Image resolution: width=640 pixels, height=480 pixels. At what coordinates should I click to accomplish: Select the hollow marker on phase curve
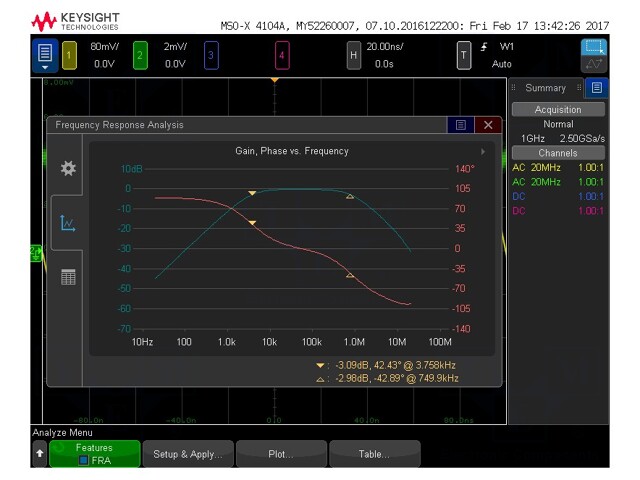[350, 276]
